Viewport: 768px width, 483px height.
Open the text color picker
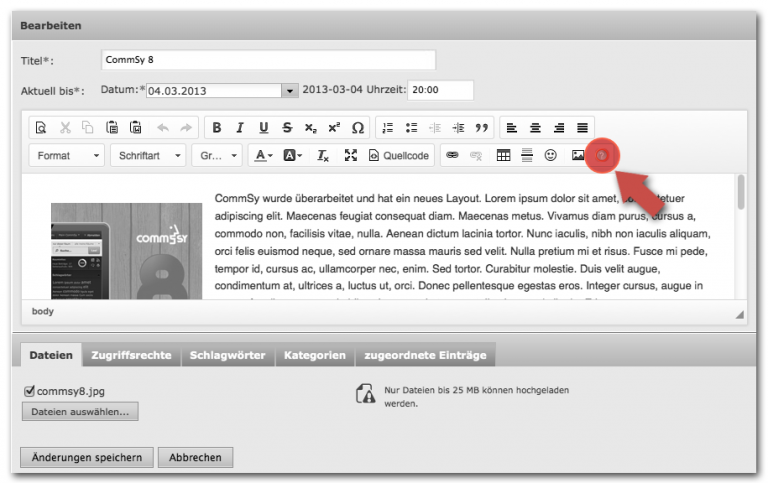pos(264,156)
